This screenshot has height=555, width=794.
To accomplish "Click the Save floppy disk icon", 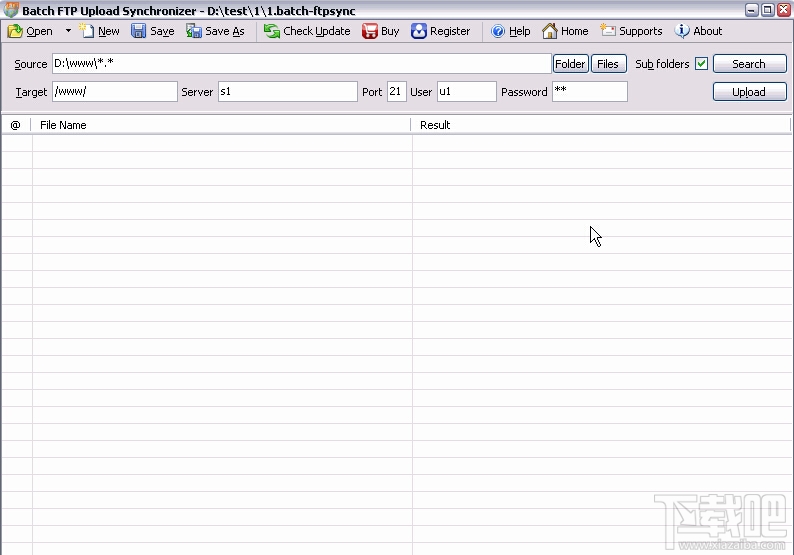I will (138, 31).
